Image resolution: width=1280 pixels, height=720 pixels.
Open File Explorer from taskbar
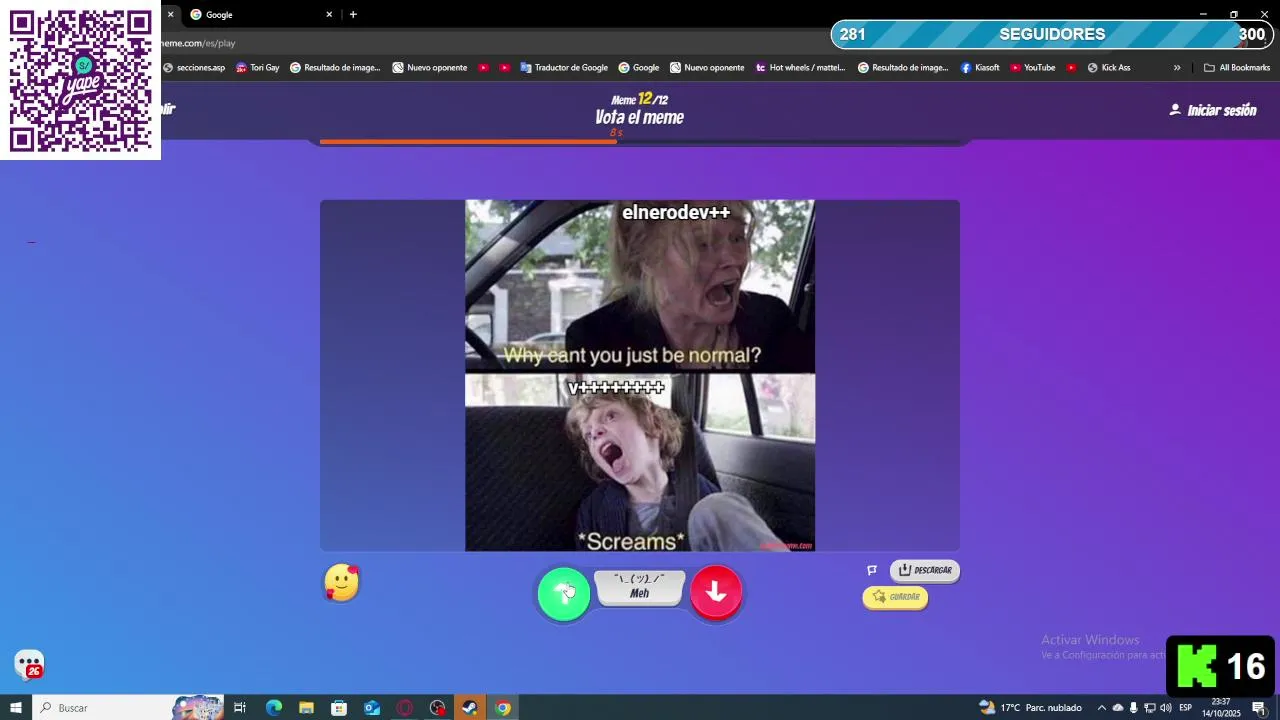point(306,708)
